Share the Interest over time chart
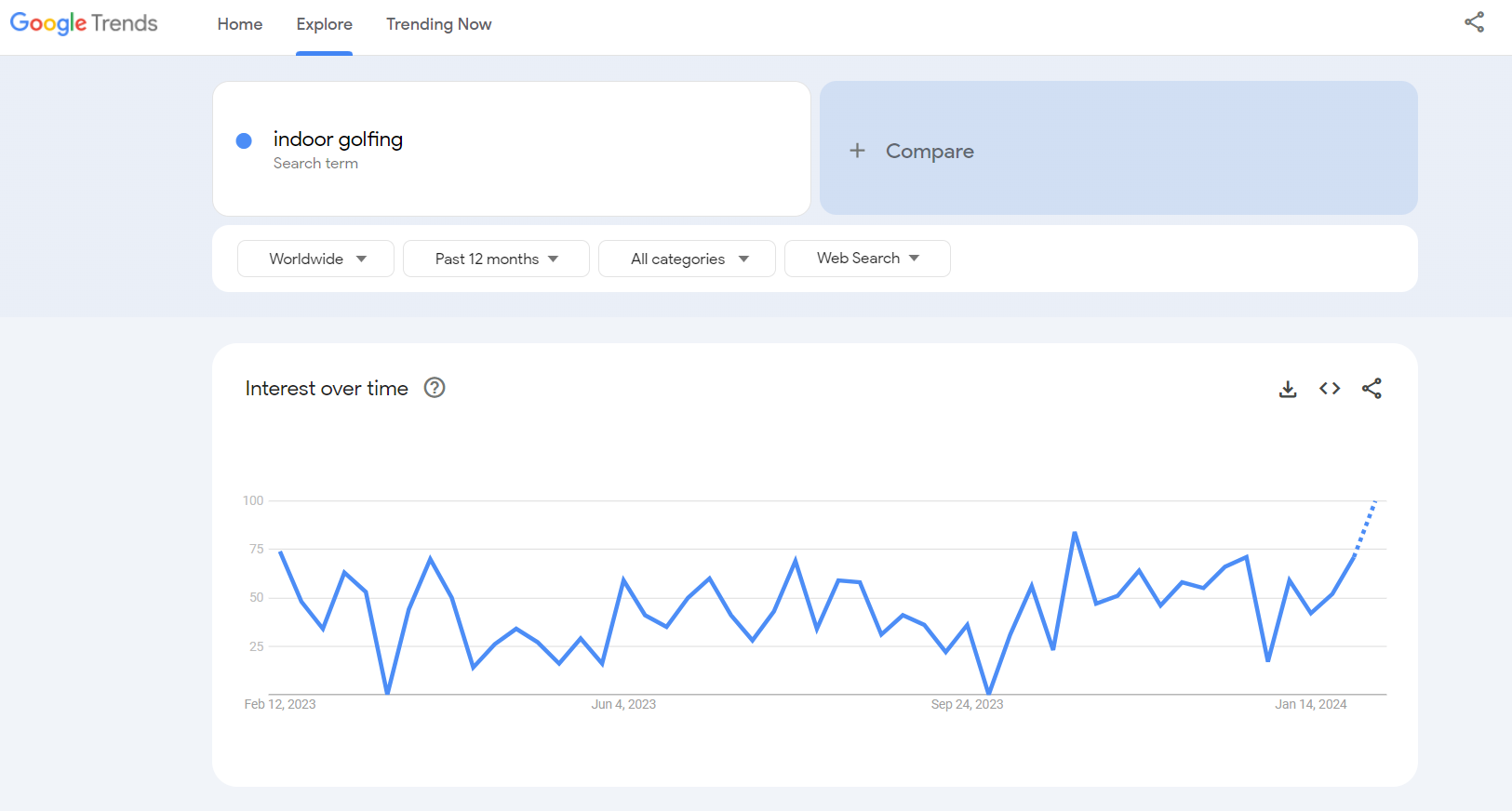Screen dimensions: 1512x811 [1372, 389]
